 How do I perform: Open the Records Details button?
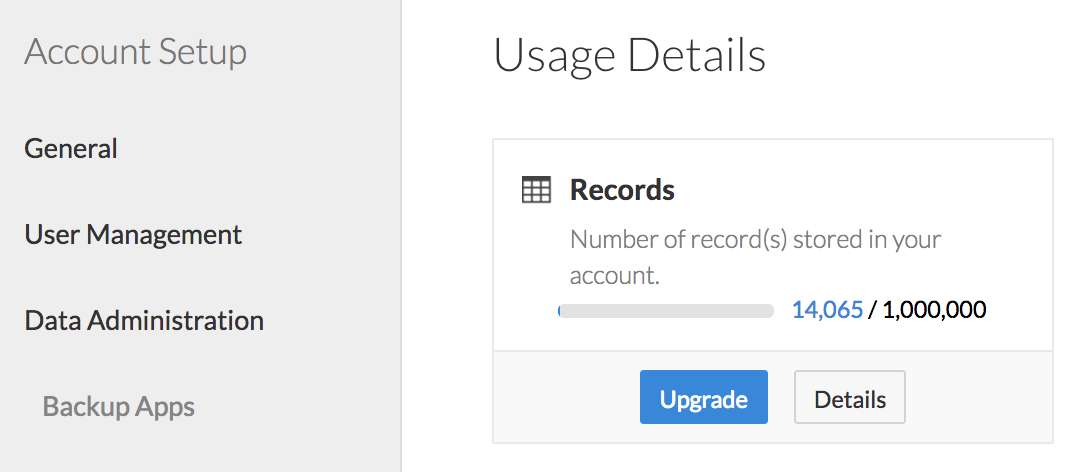pos(850,397)
